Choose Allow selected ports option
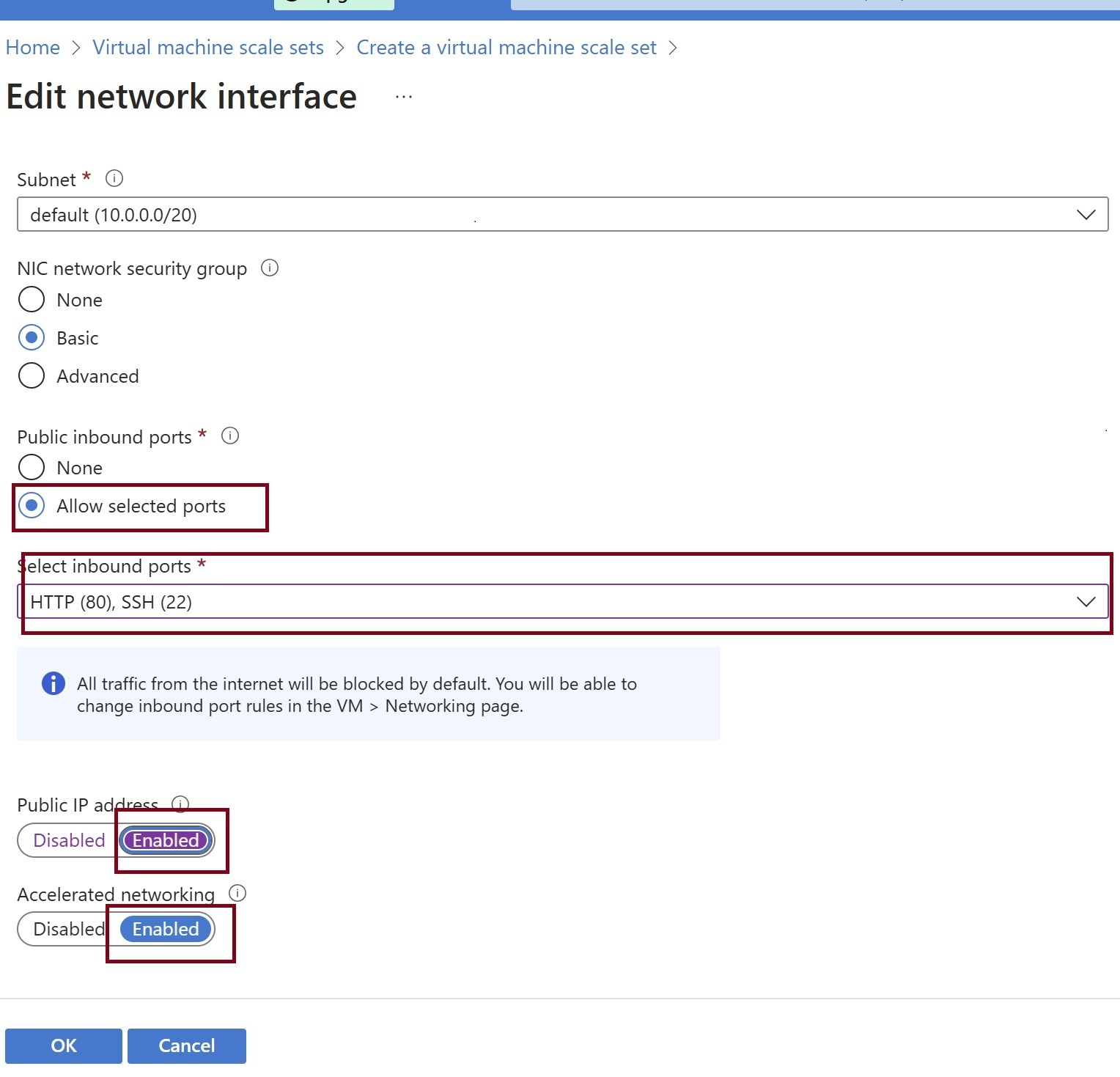The height and width of the screenshot is (1077, 1120). pos(32,505)
